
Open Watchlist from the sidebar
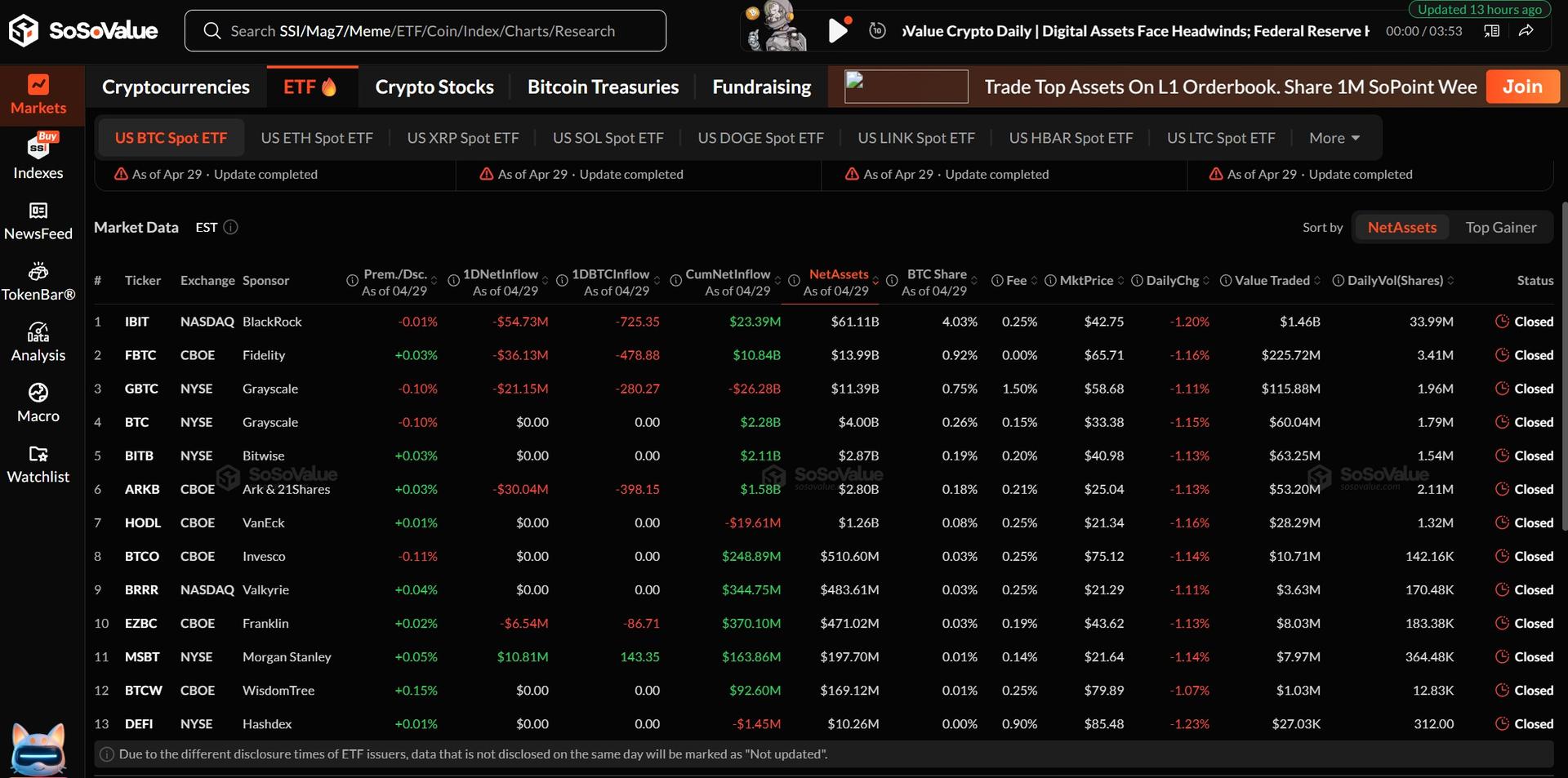(x=38, y=464)
